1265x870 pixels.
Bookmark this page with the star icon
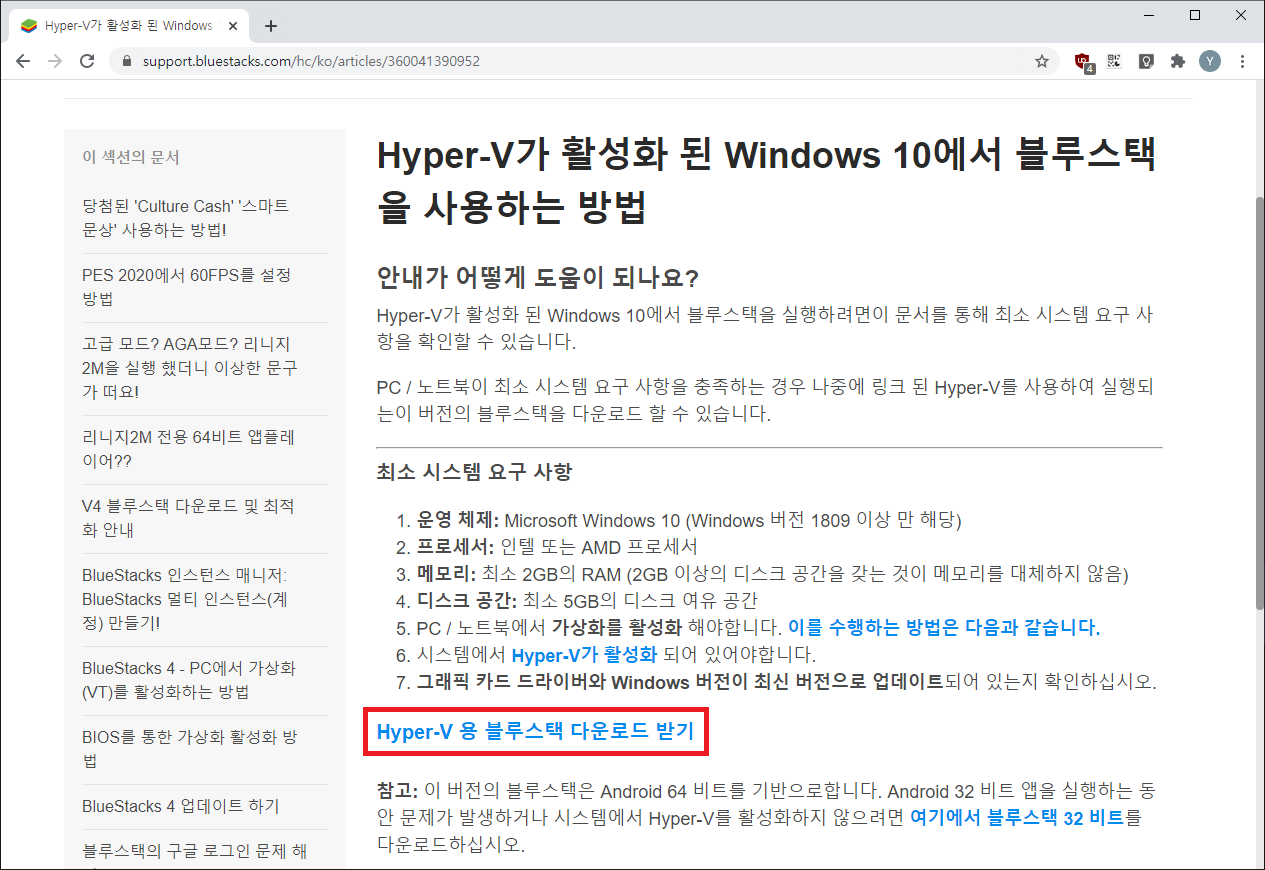click(x=1042, y=61)
